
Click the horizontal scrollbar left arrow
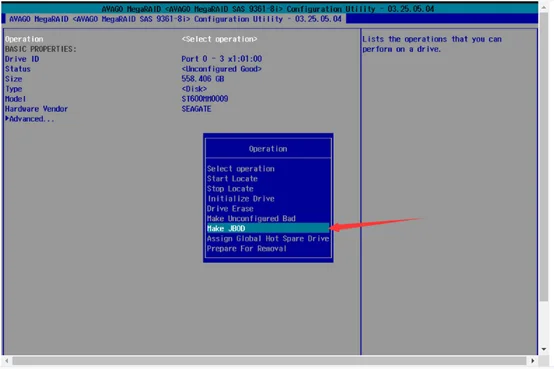(x=6, y=361)
